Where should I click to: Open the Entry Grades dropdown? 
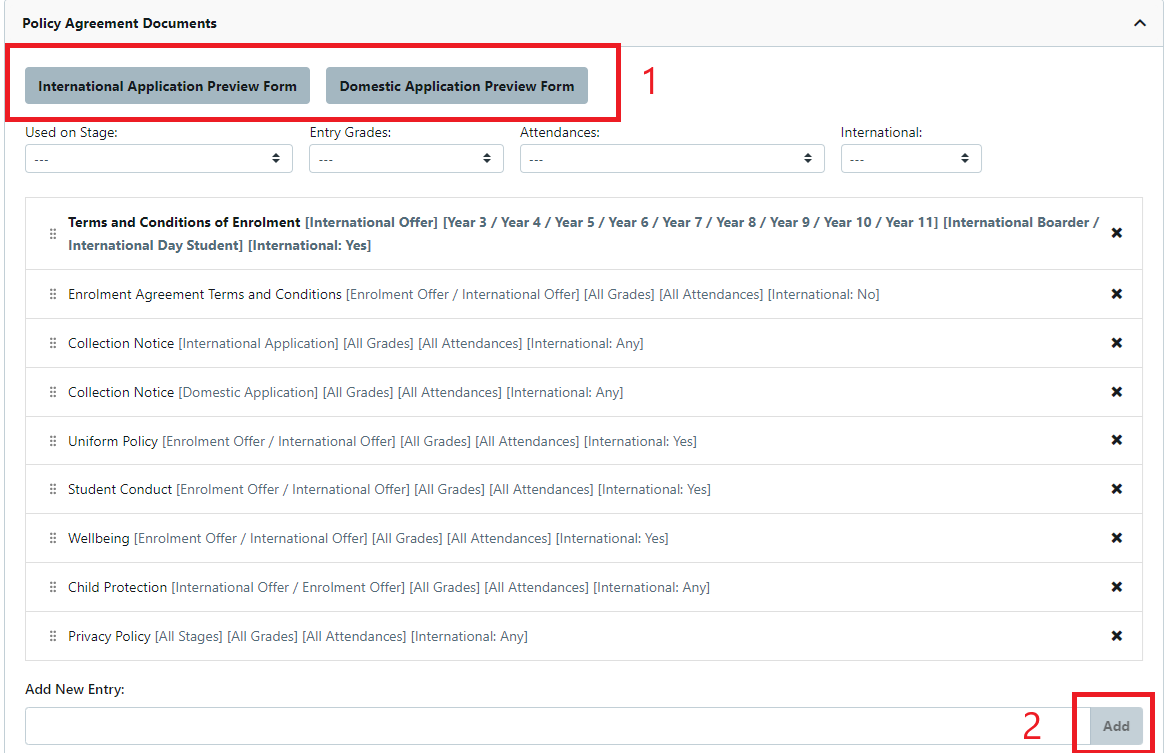click(x=406, y=158)
